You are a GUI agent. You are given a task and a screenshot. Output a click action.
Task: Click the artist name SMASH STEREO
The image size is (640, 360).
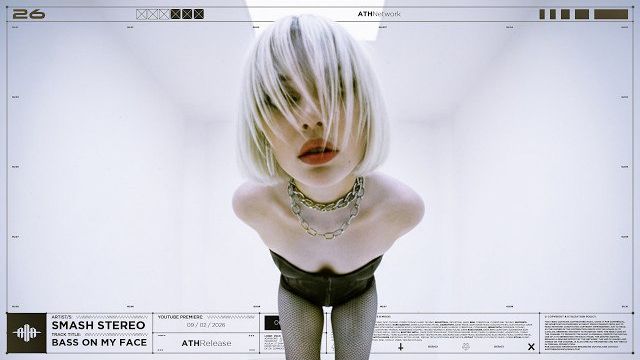coord(98,325)
